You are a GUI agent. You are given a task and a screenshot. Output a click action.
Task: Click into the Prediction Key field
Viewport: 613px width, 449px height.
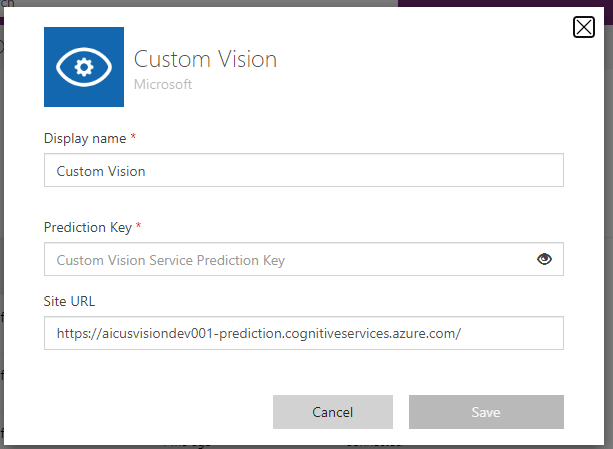(x=290, y=259)
